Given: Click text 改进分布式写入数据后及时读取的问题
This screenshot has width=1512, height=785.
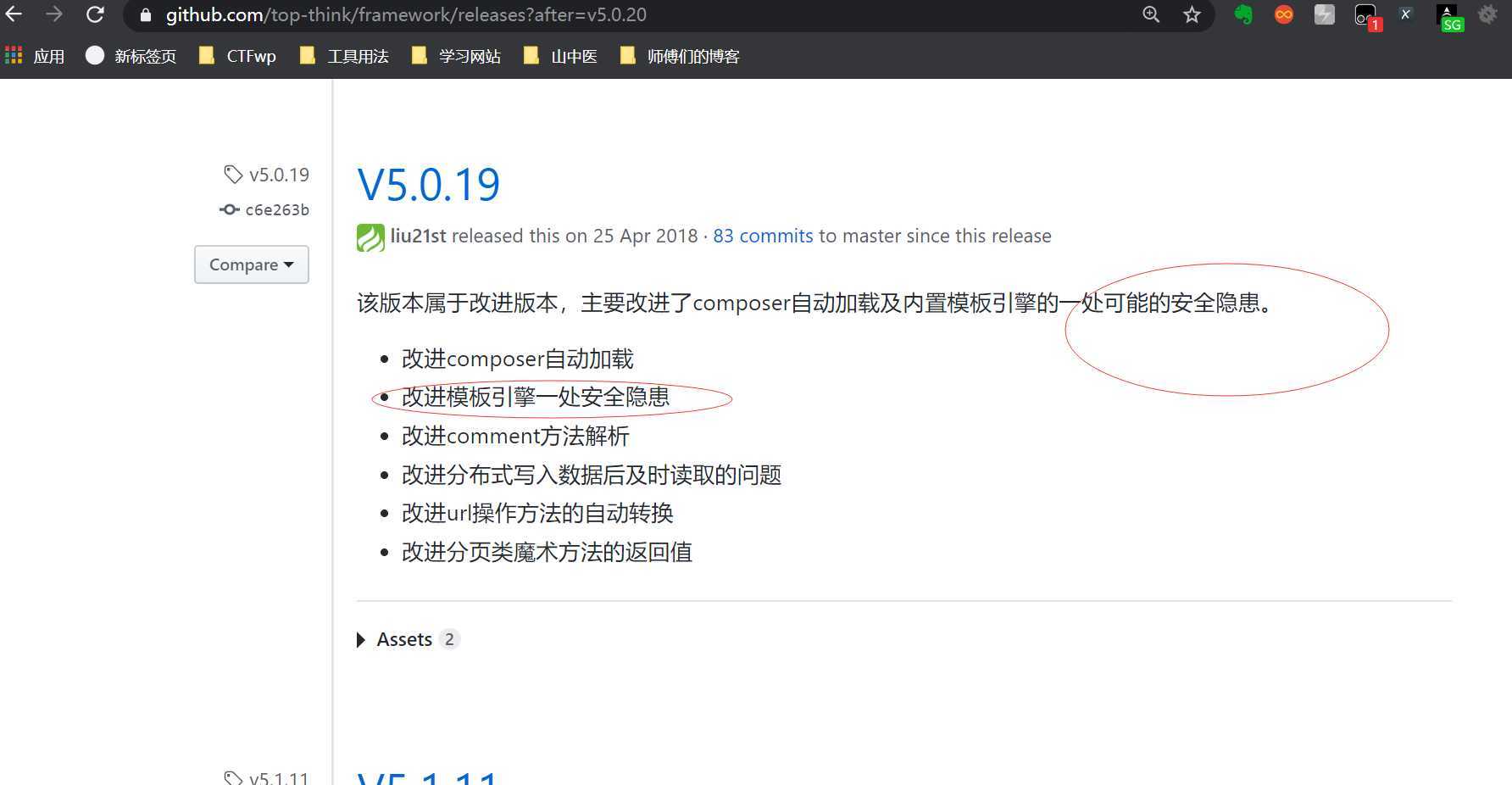Looking at the screenshot, I should (592, 475).
